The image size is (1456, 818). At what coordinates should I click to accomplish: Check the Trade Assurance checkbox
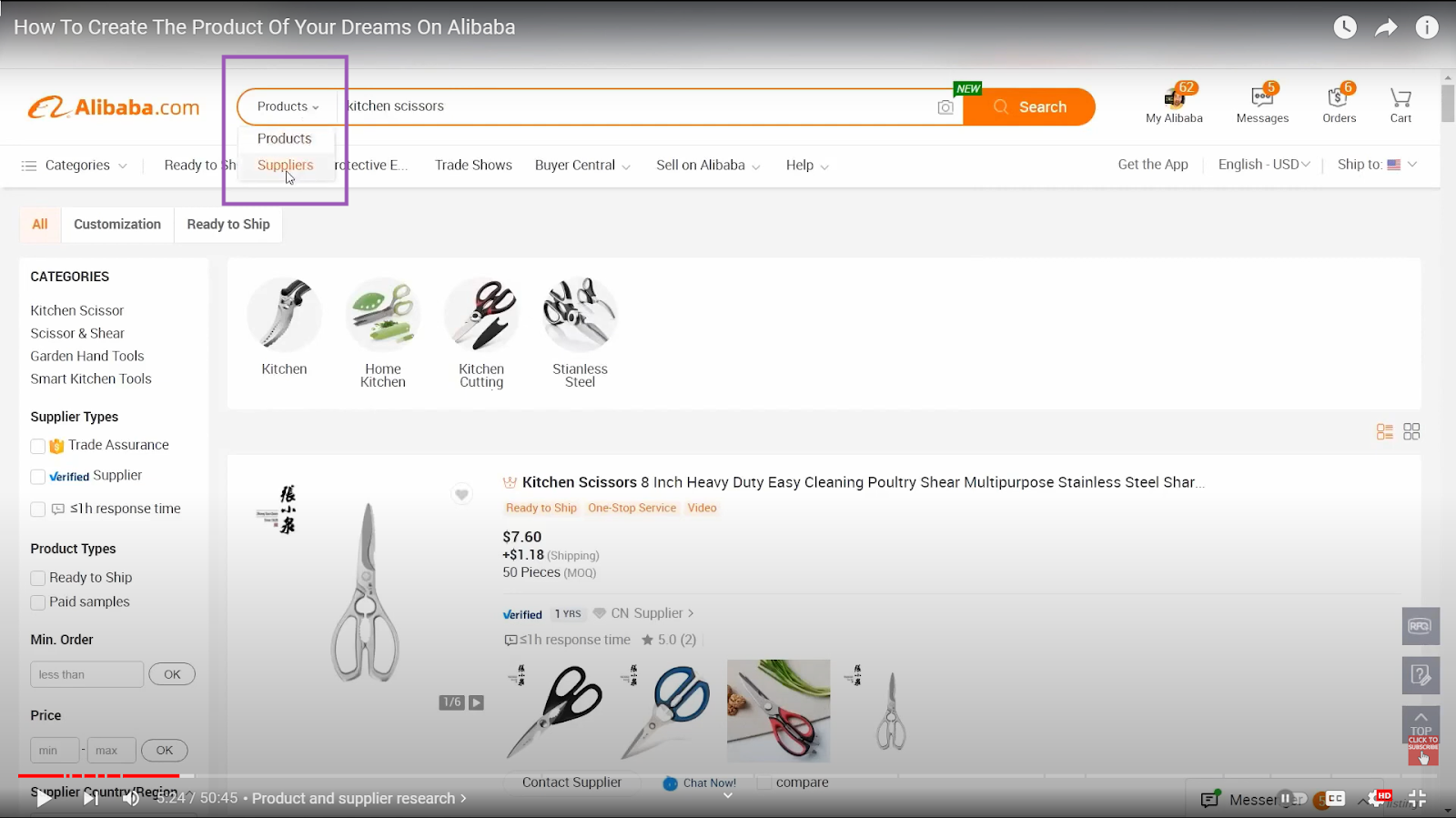click(38, 446)
